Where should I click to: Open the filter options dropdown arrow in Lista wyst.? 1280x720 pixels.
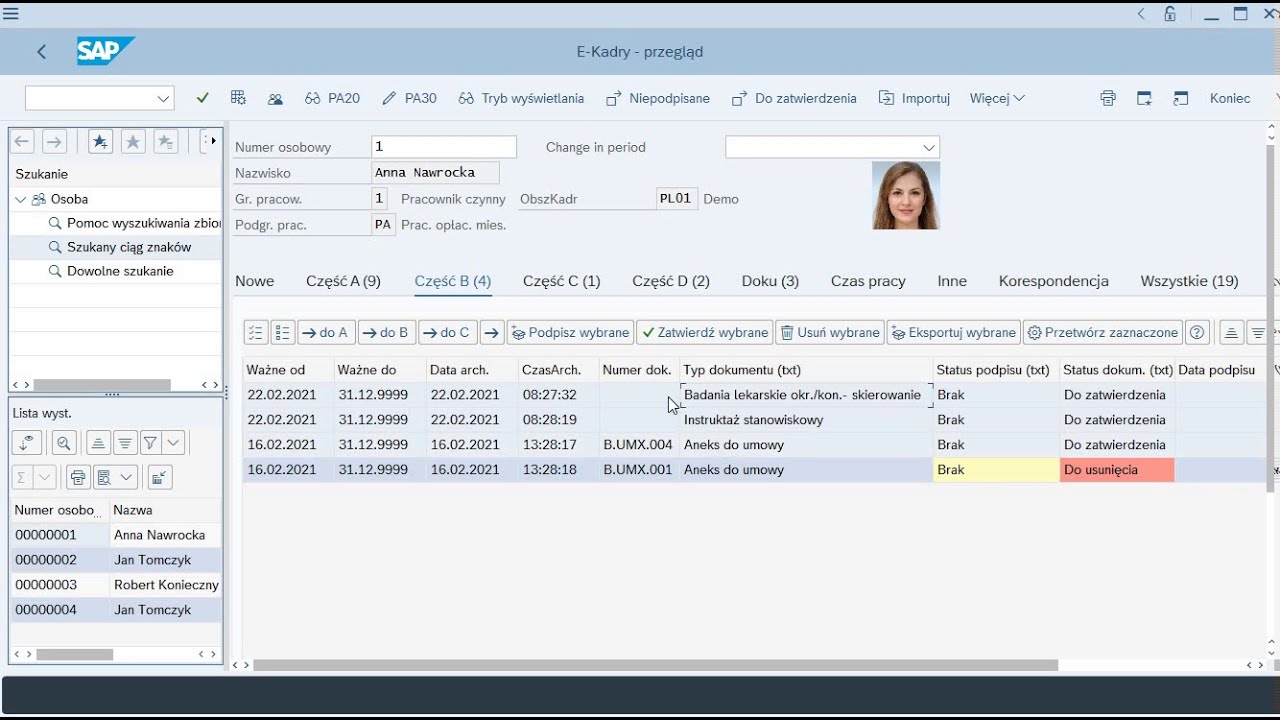coord(174,443)
